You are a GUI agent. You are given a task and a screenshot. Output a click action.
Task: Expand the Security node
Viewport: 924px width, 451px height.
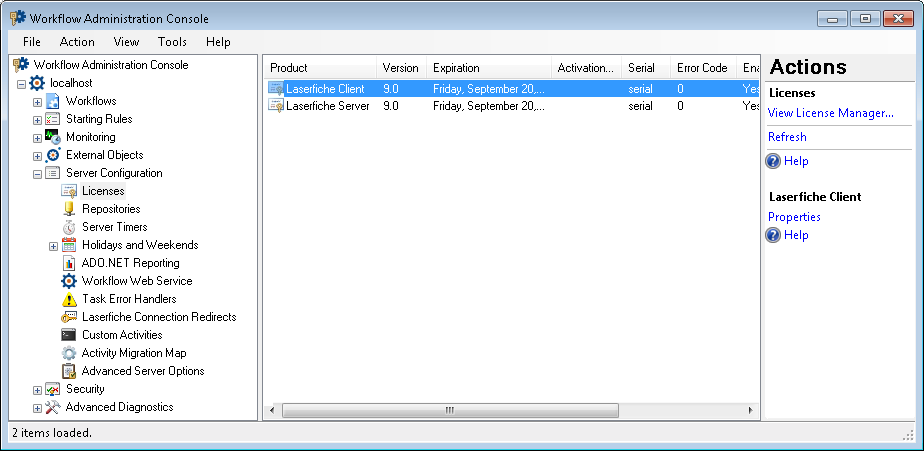click(x=37, y=390)
